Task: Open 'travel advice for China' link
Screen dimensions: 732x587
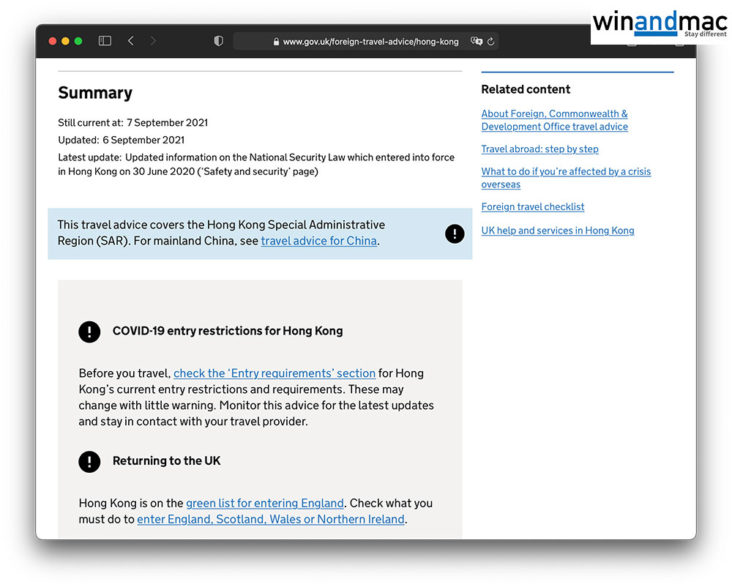Action: click(x=319, y=241)
